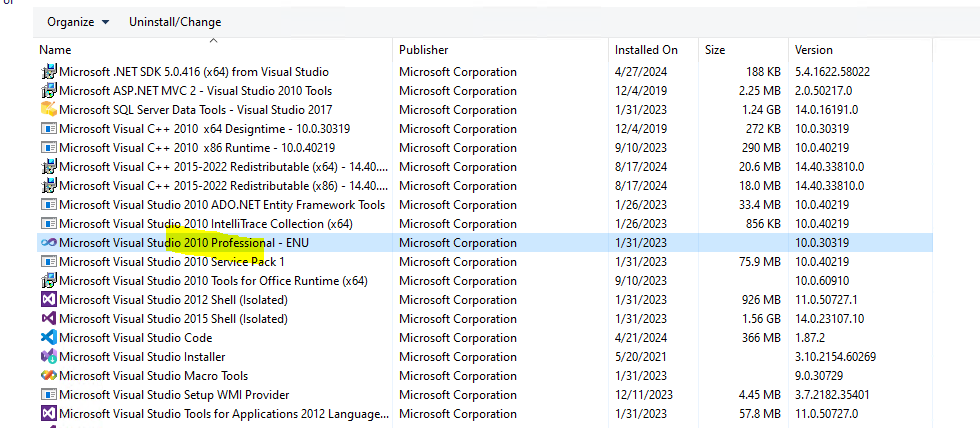This screenshot has height=428, width=980.
Task: Click the Visual Studio Installer icon
Action: tap(48, 357)
